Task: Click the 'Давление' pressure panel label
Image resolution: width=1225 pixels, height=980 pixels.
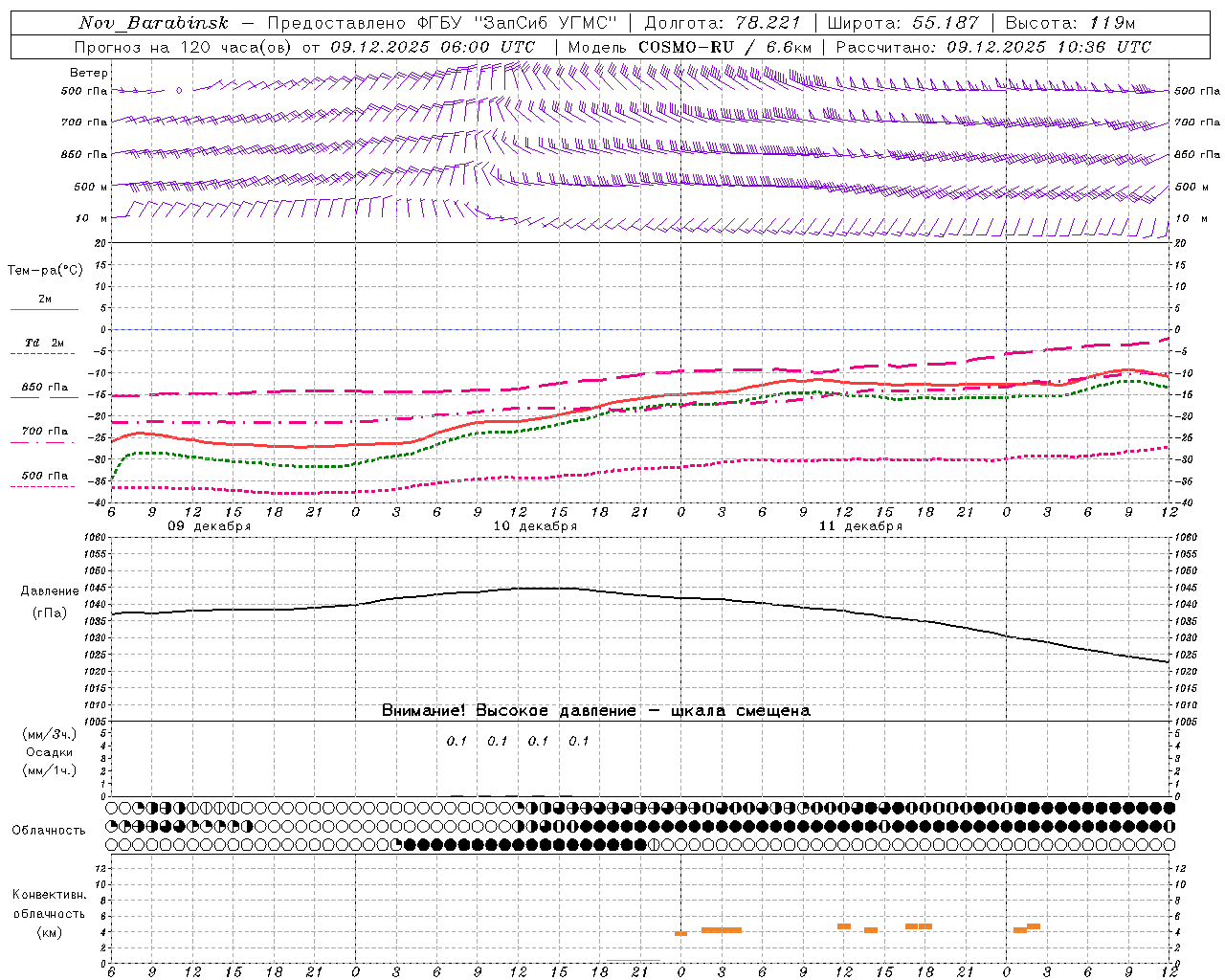Action: 50,591
